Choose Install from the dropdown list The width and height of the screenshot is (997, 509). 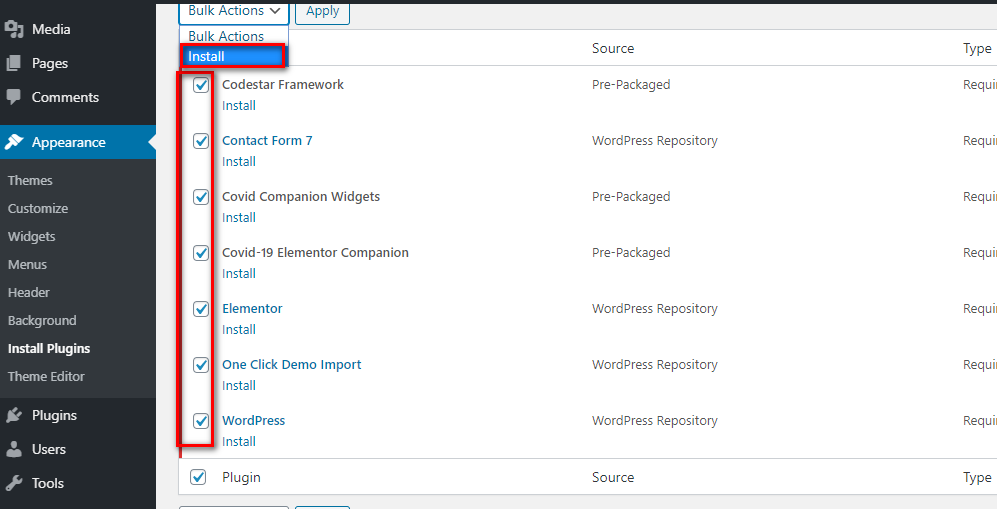coord(234,56)
